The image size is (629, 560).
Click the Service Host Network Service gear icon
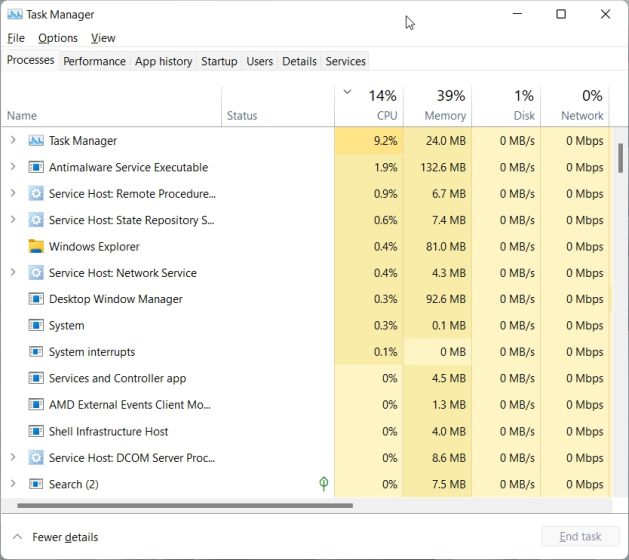[x=36, y=273]
